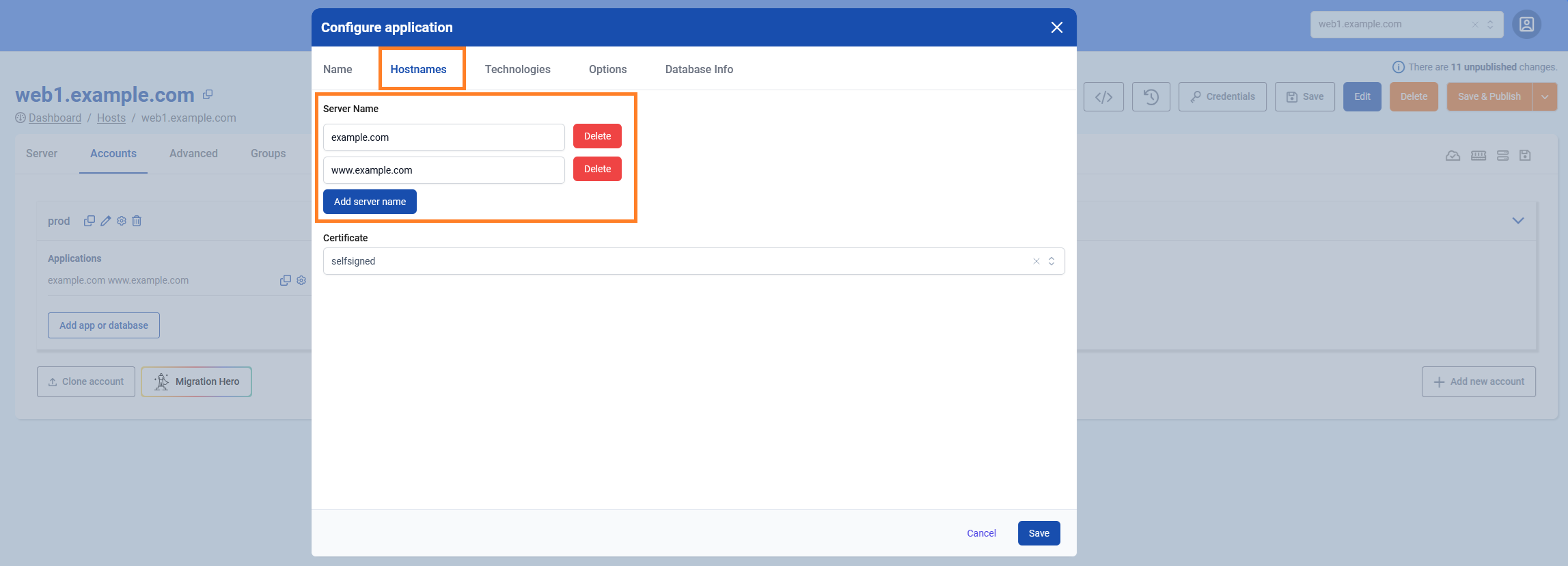The height and width of the screenshot is (566, 1568).
Task: Copy hostname icon beside web1.example.com title
Action: pos(208,94)
